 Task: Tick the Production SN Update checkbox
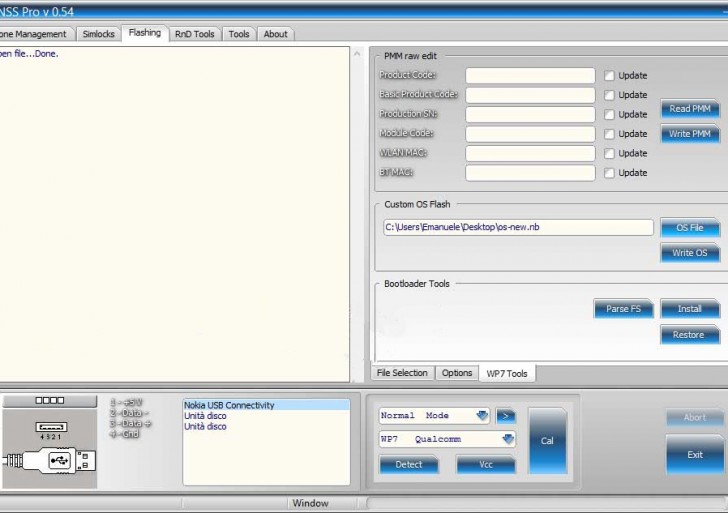pyautogui.click(x=609, y=115)
